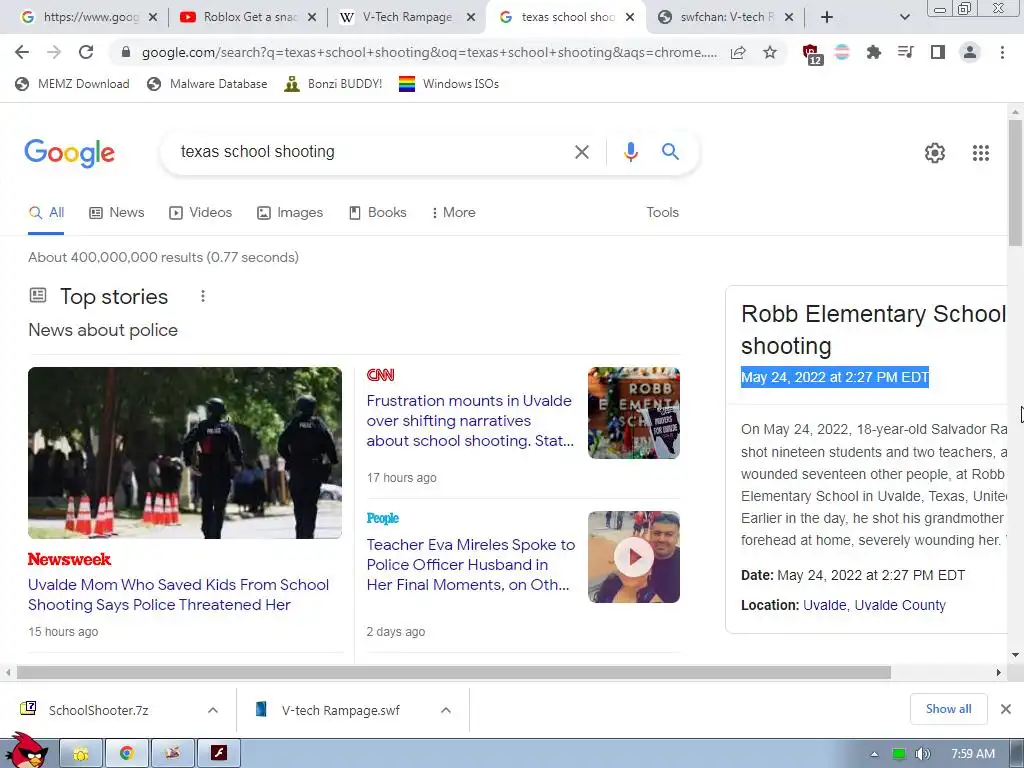Follow the Uvalde County link
Viewport: 1024px width, 768px height.
coord(900,605)
